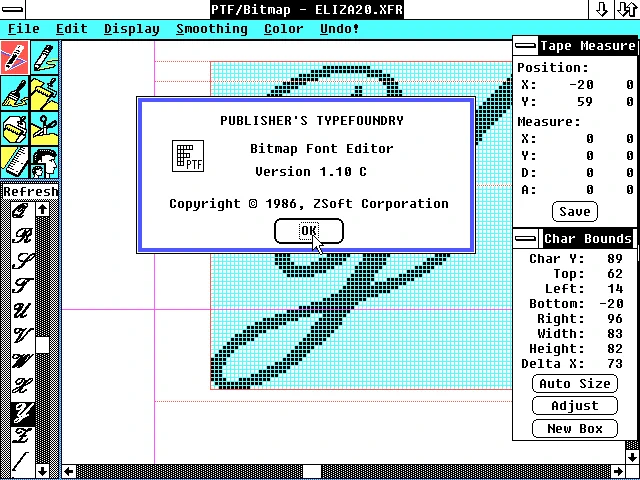640x480 pixels.
Task: Click the glyph list scroll-up arrow
Action: point(42,209)
